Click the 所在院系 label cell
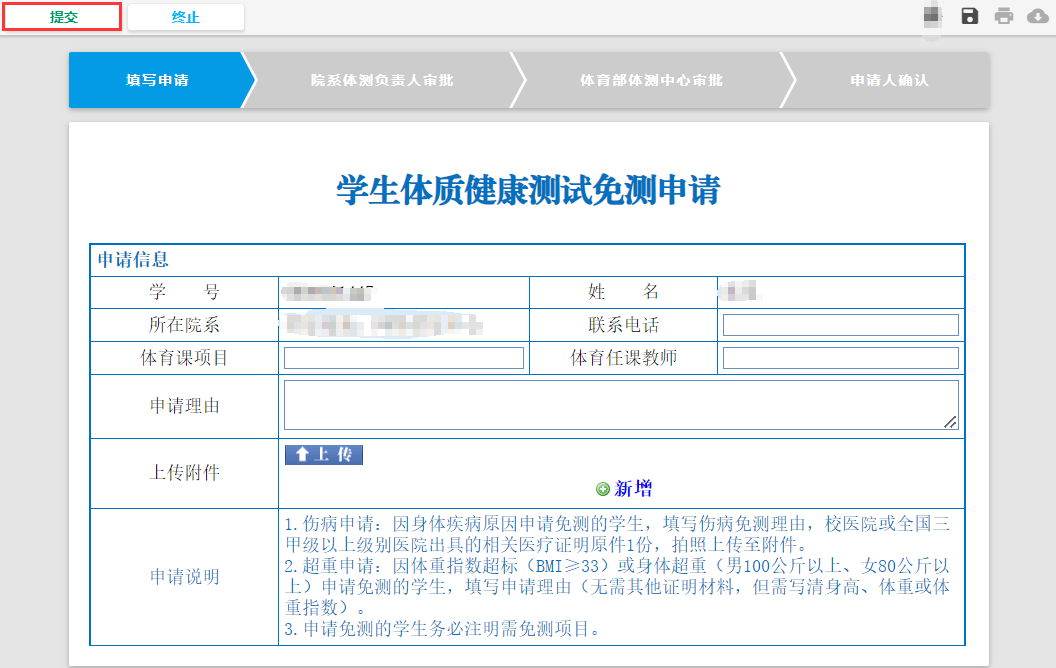The image size is (1056, 668). 185,325
